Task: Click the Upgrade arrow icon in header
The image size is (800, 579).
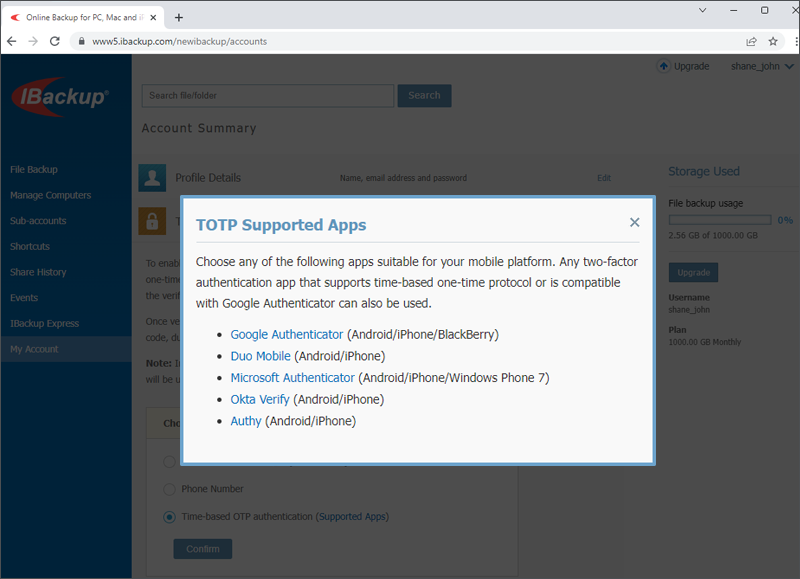Action: point(664,66)
